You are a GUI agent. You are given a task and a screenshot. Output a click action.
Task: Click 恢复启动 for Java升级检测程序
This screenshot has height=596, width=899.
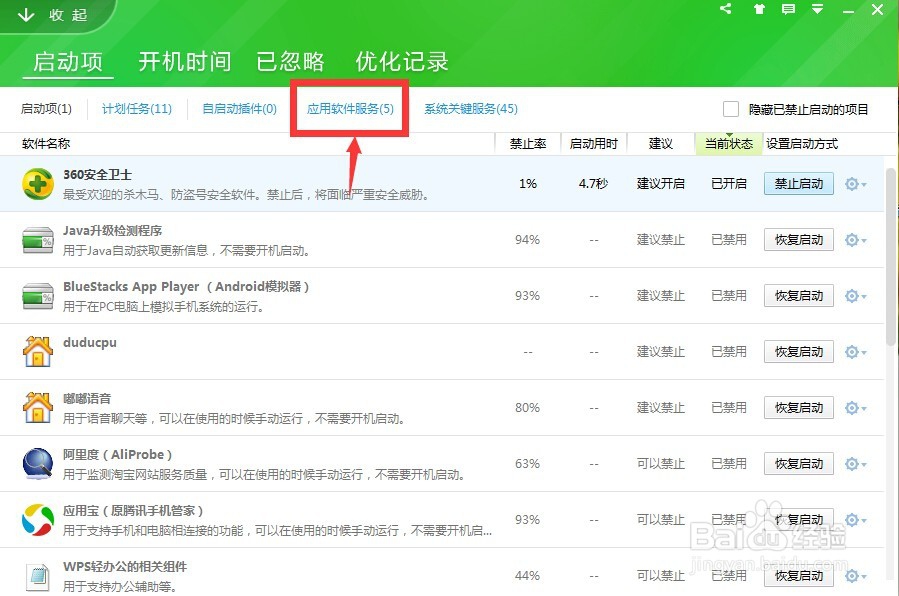[x=799, y=240]
